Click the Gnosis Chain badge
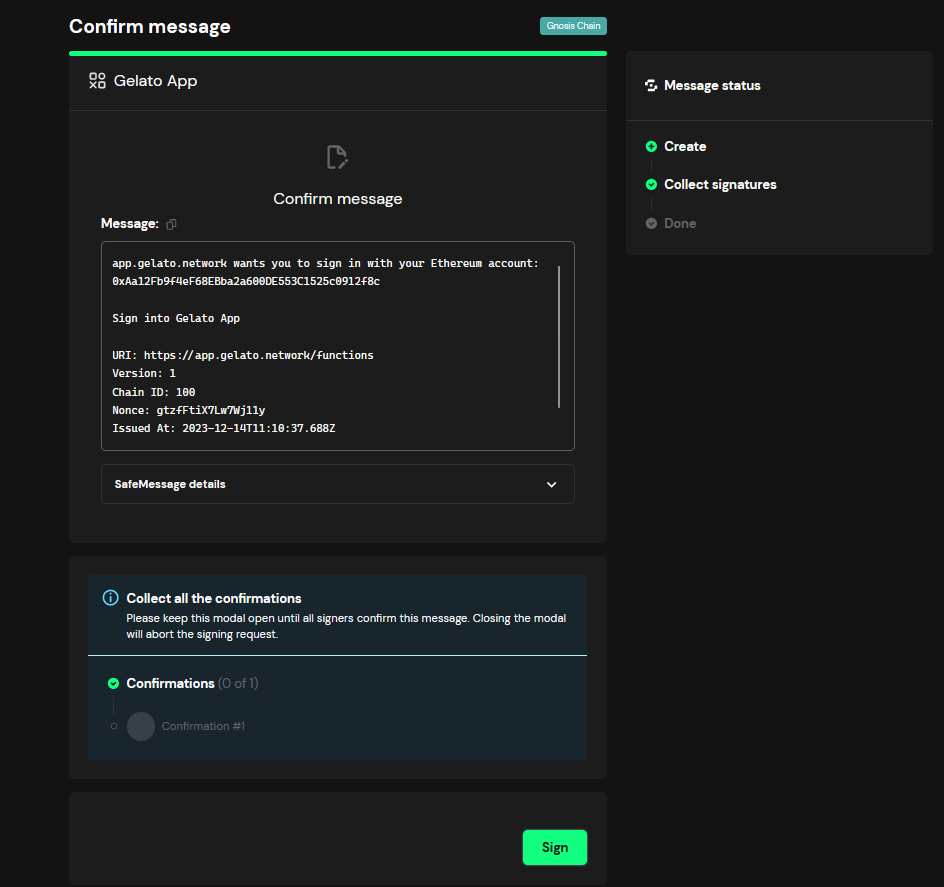This screenshot has width=944, height=887. [573, 26]
